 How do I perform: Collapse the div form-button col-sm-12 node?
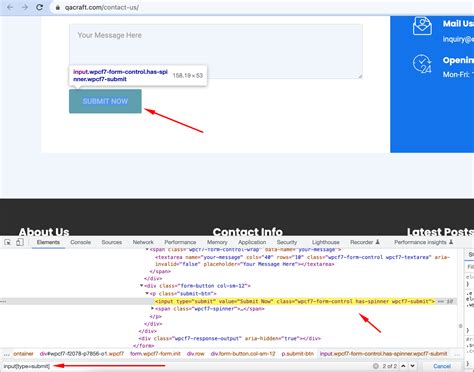(141, 286)
